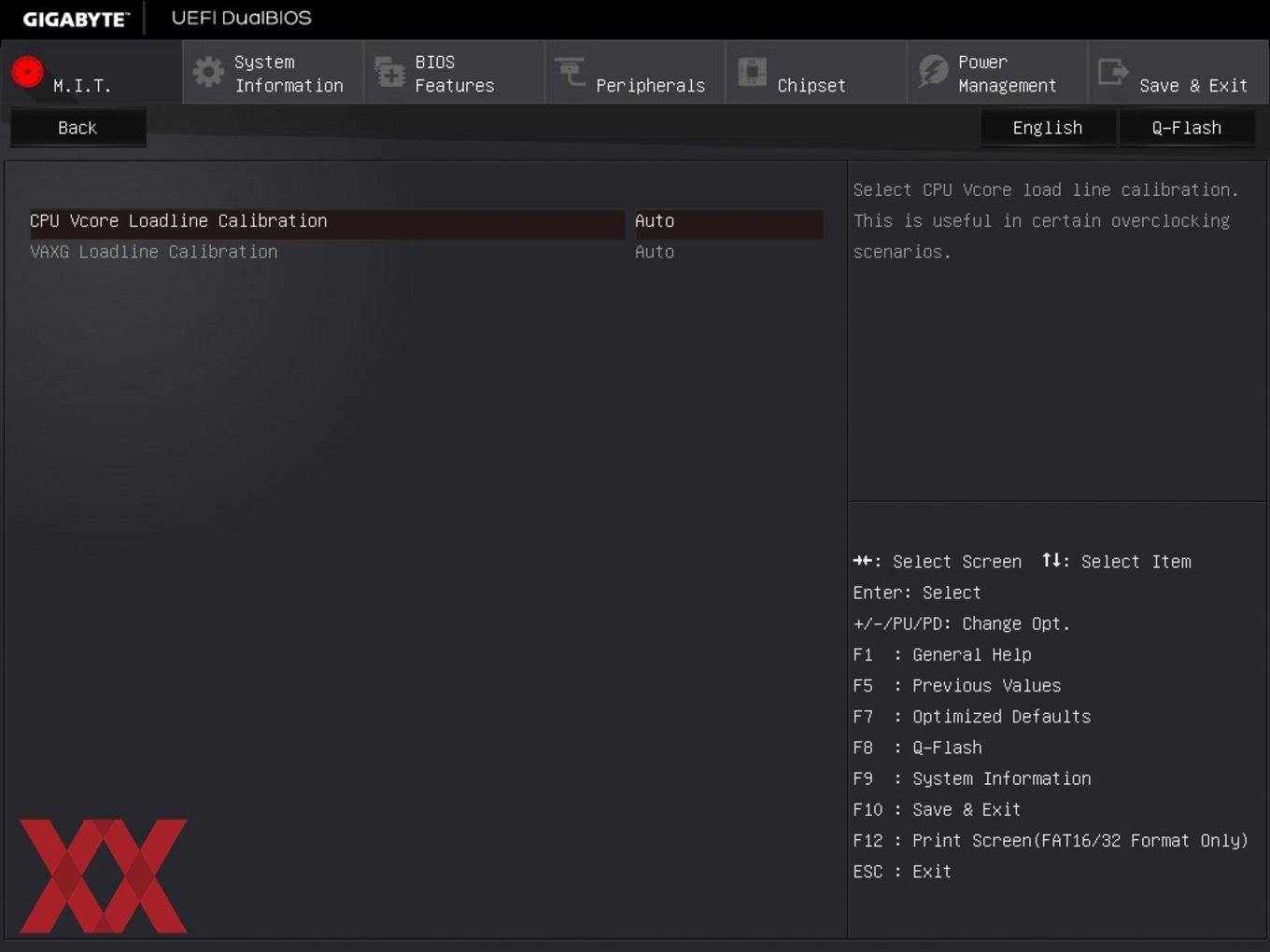Click the +/-/PU/PD Change Opt. hint
The image size is (1270, 952).
962,623
